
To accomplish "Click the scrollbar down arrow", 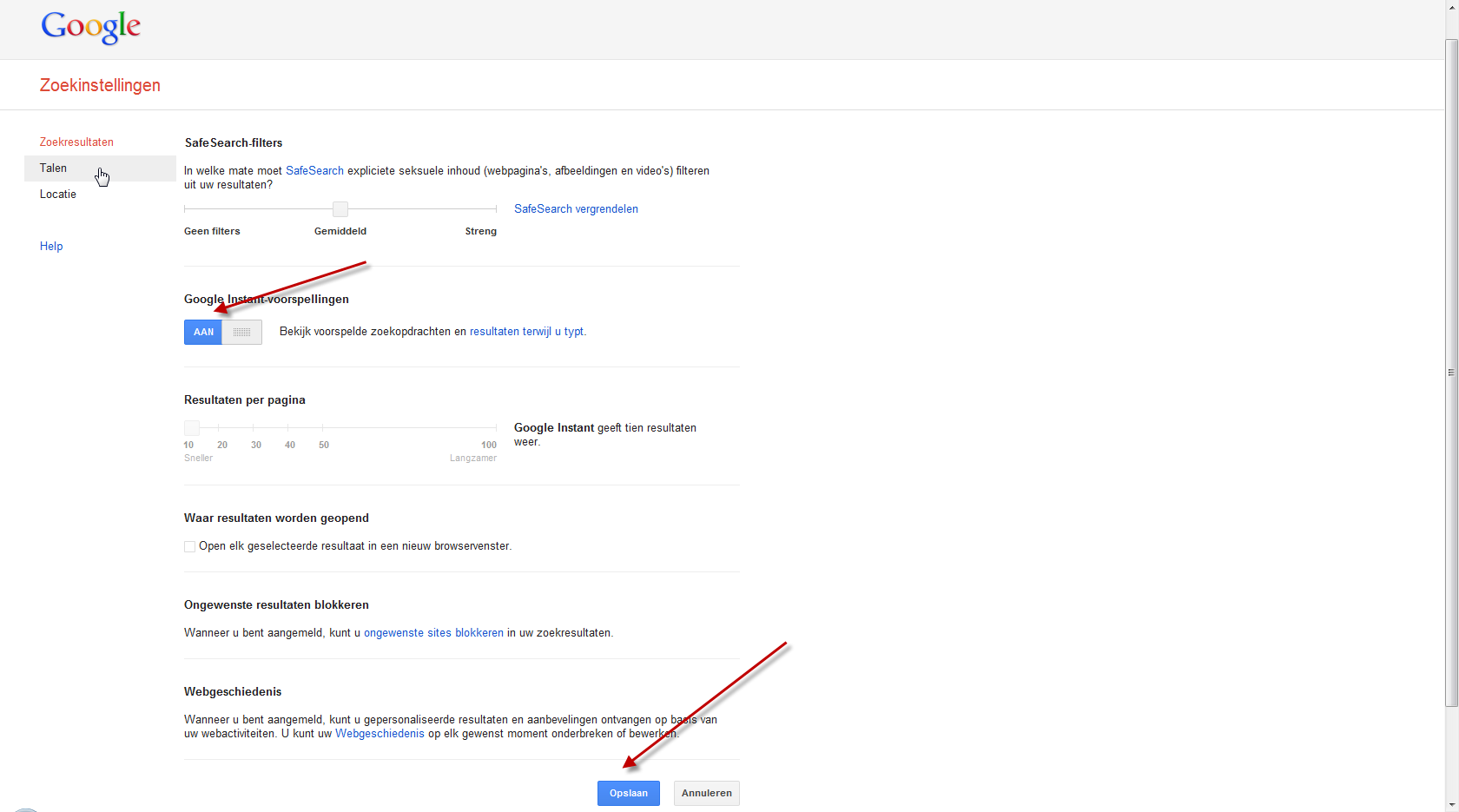I will [x=1451, y=805].
